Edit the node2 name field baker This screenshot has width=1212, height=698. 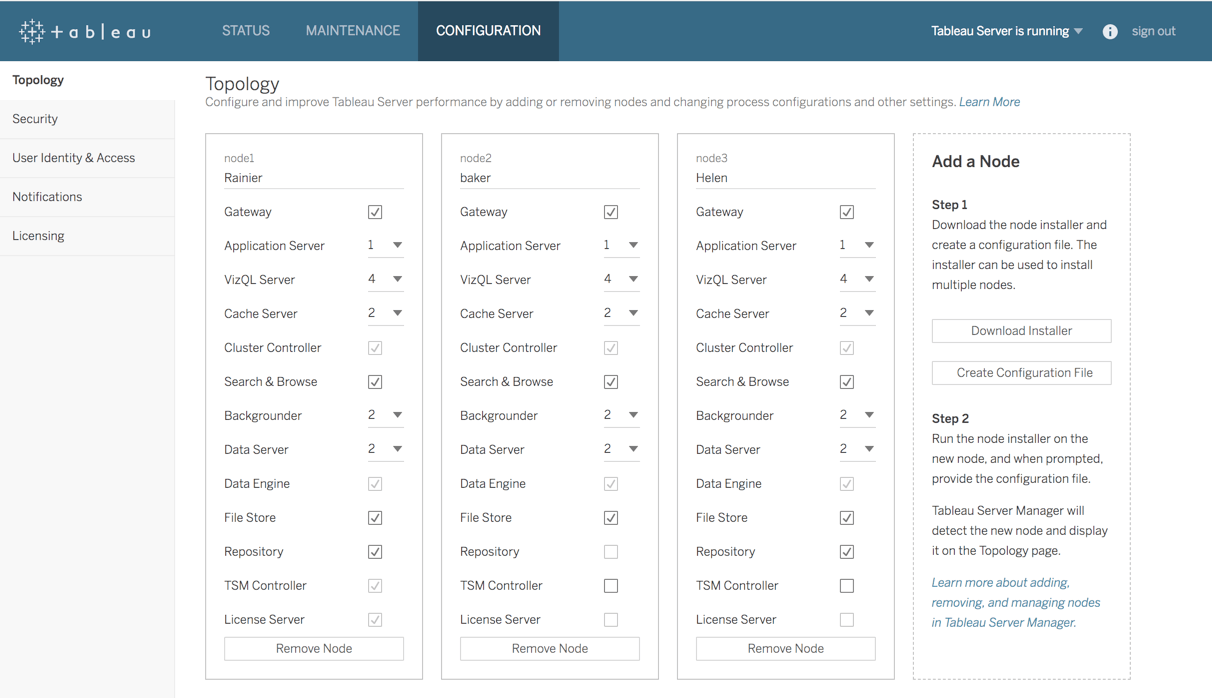coord(550,178)
